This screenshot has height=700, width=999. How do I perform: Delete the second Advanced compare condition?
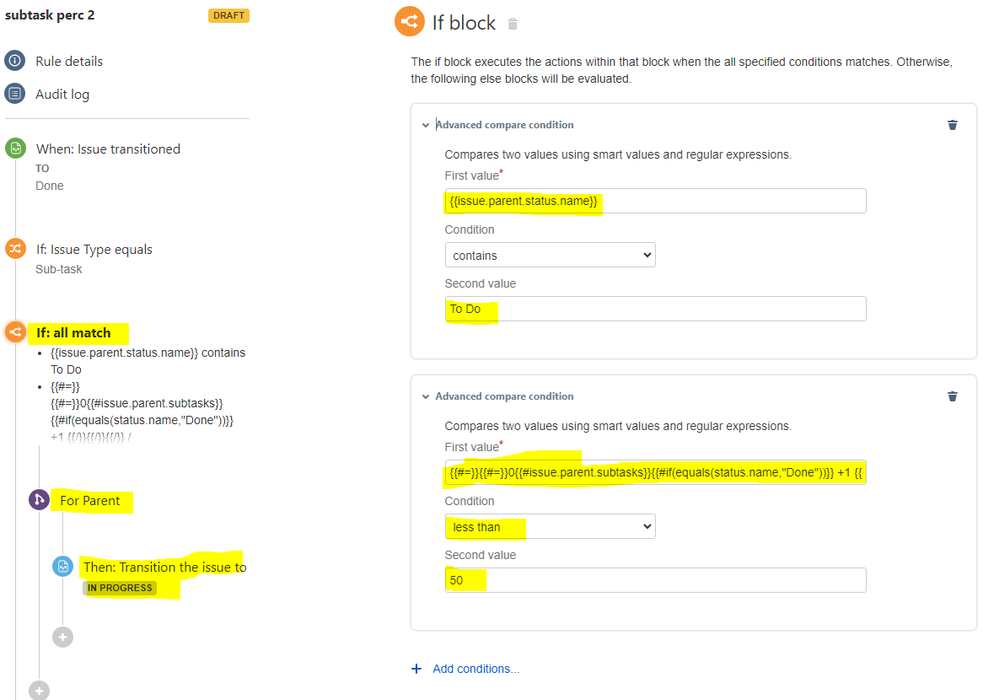point(952,396)
